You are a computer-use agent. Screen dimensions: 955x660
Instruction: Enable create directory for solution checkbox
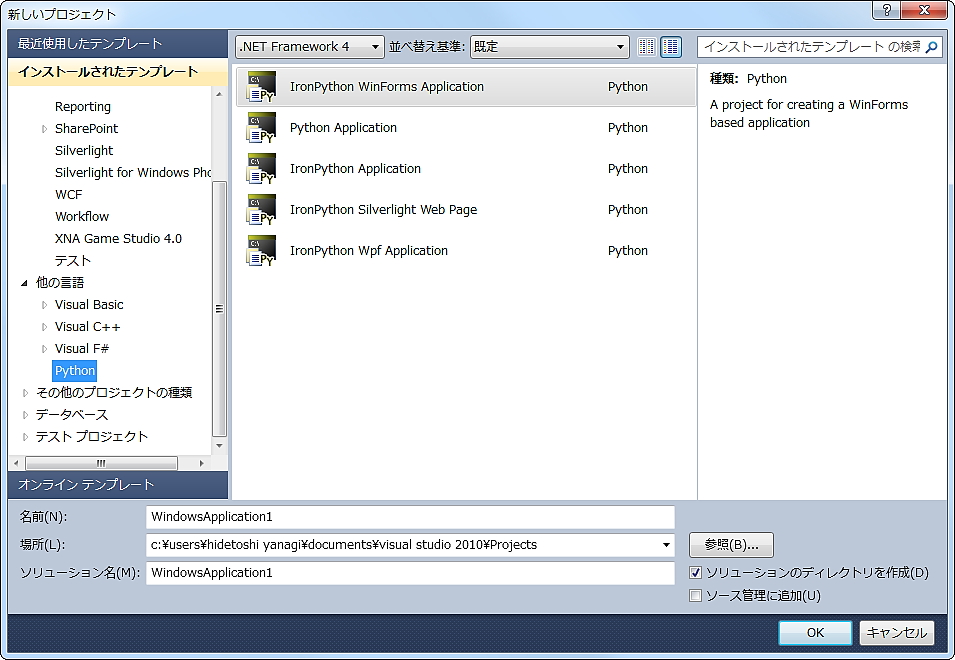click(x=696, y=572)
